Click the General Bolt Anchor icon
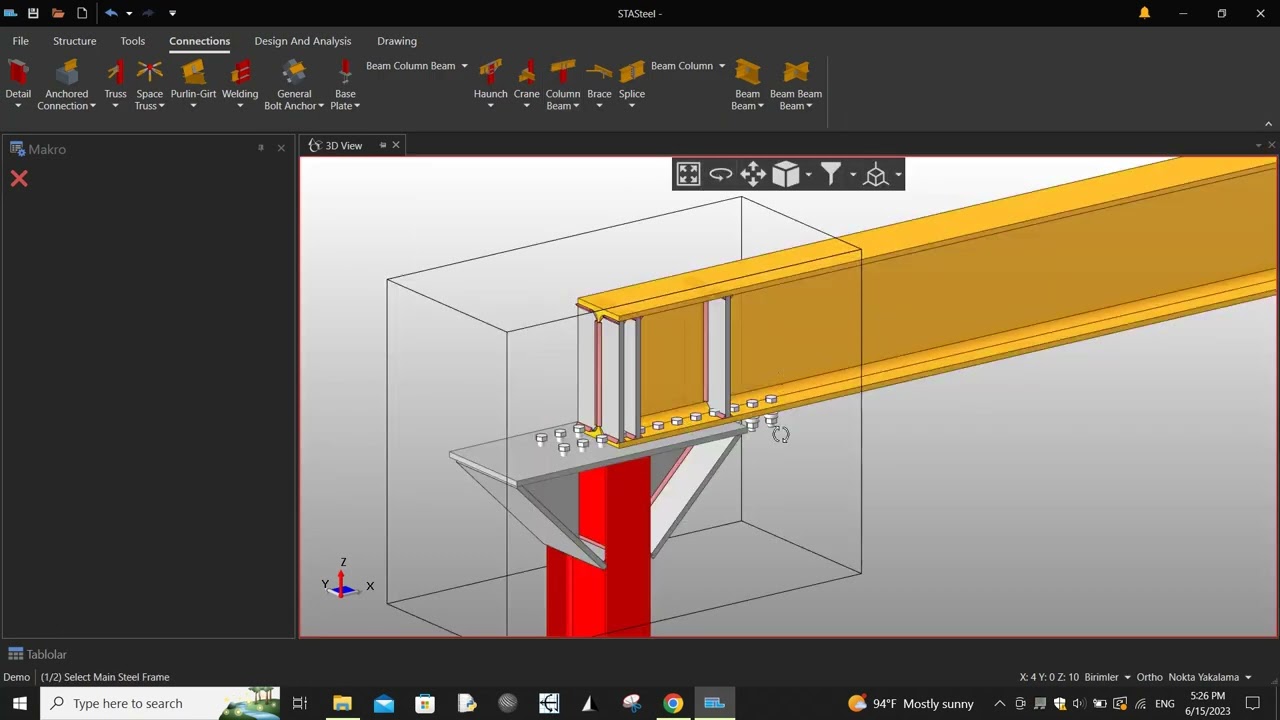 pyautogui.click(x=294, y=72)
